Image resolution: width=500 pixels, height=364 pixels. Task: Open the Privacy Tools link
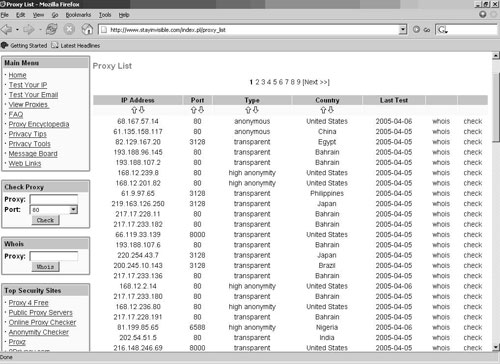29,144
